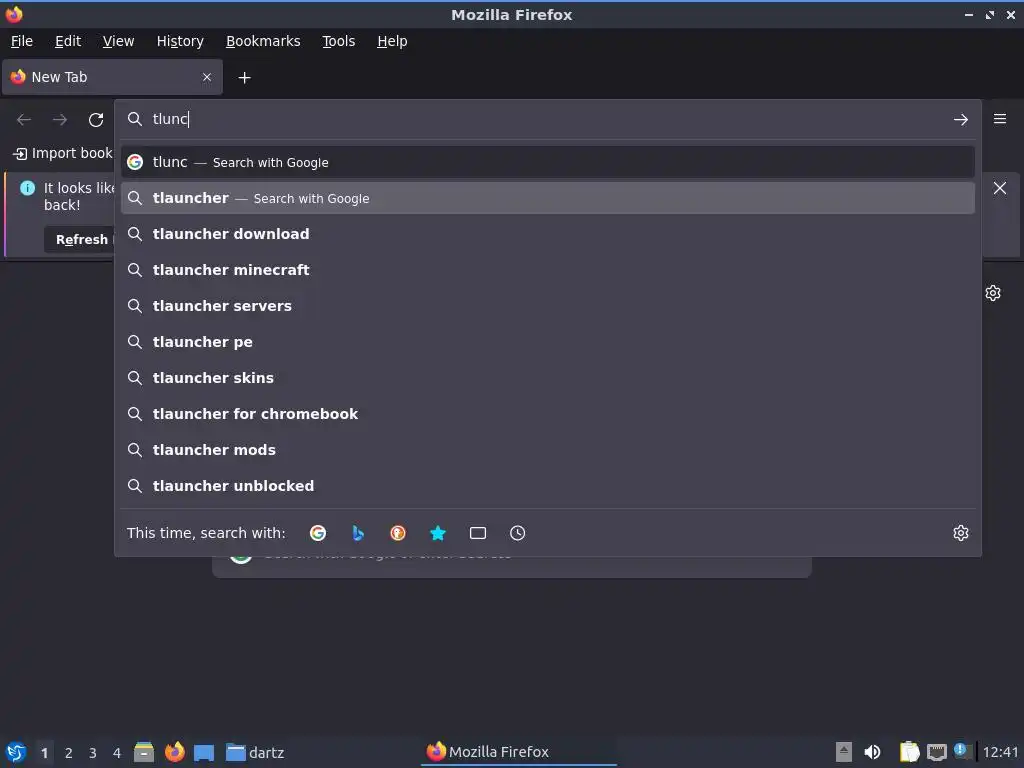Viewport: 1024px width, 768px height.
Task: Select the New Tab tab
Action: pos(112,77)
